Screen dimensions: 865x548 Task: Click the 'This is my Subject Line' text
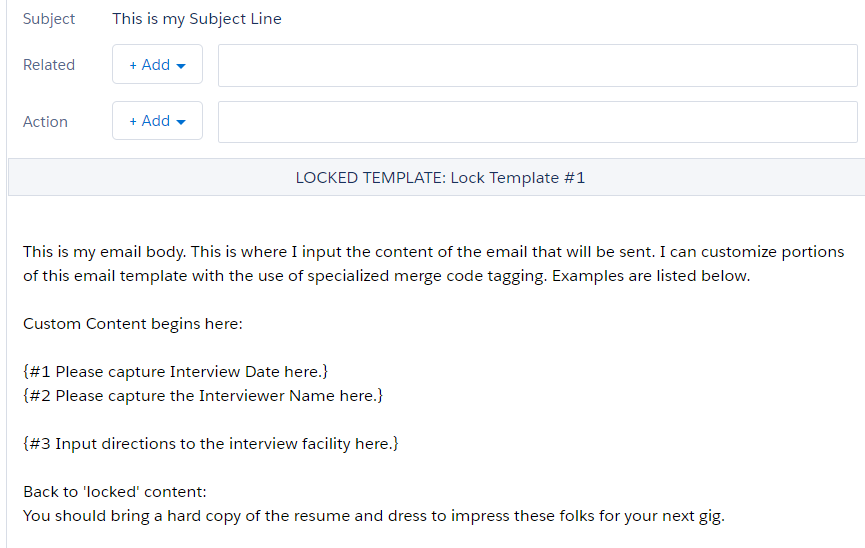[197, 19]
